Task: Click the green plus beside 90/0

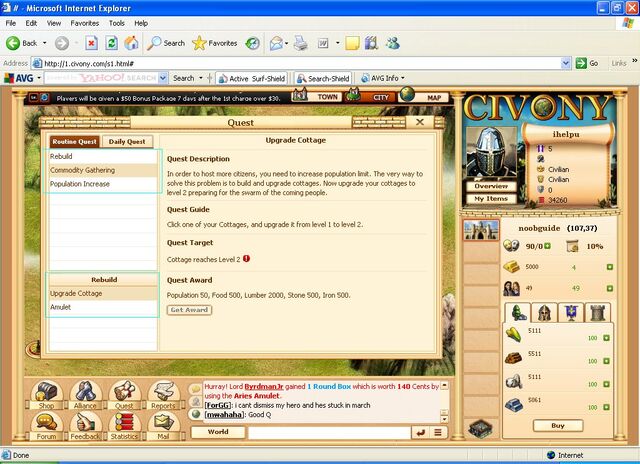Action: pos(547,246)
